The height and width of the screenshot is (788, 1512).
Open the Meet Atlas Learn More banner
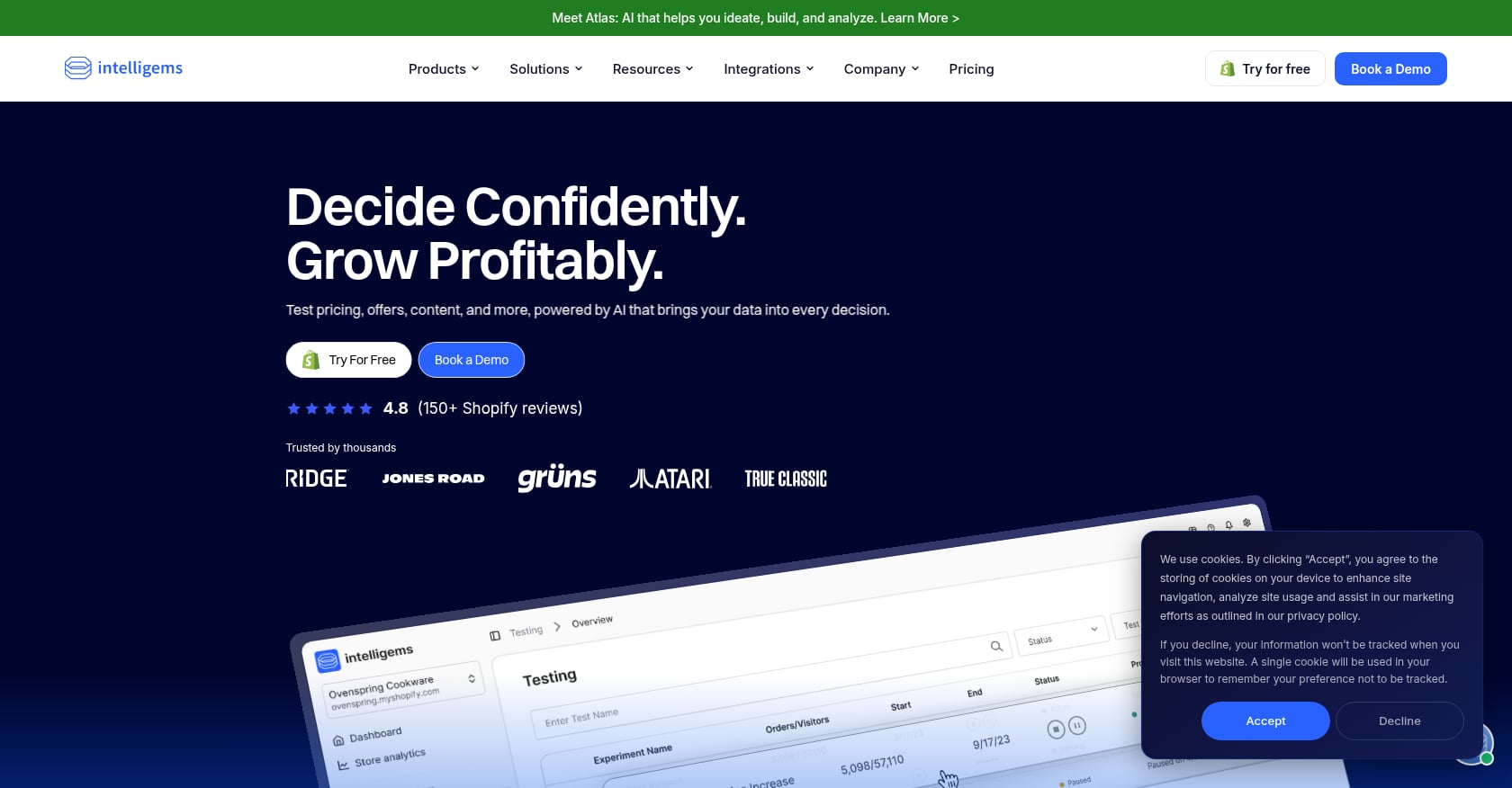[x=756, y=18]
